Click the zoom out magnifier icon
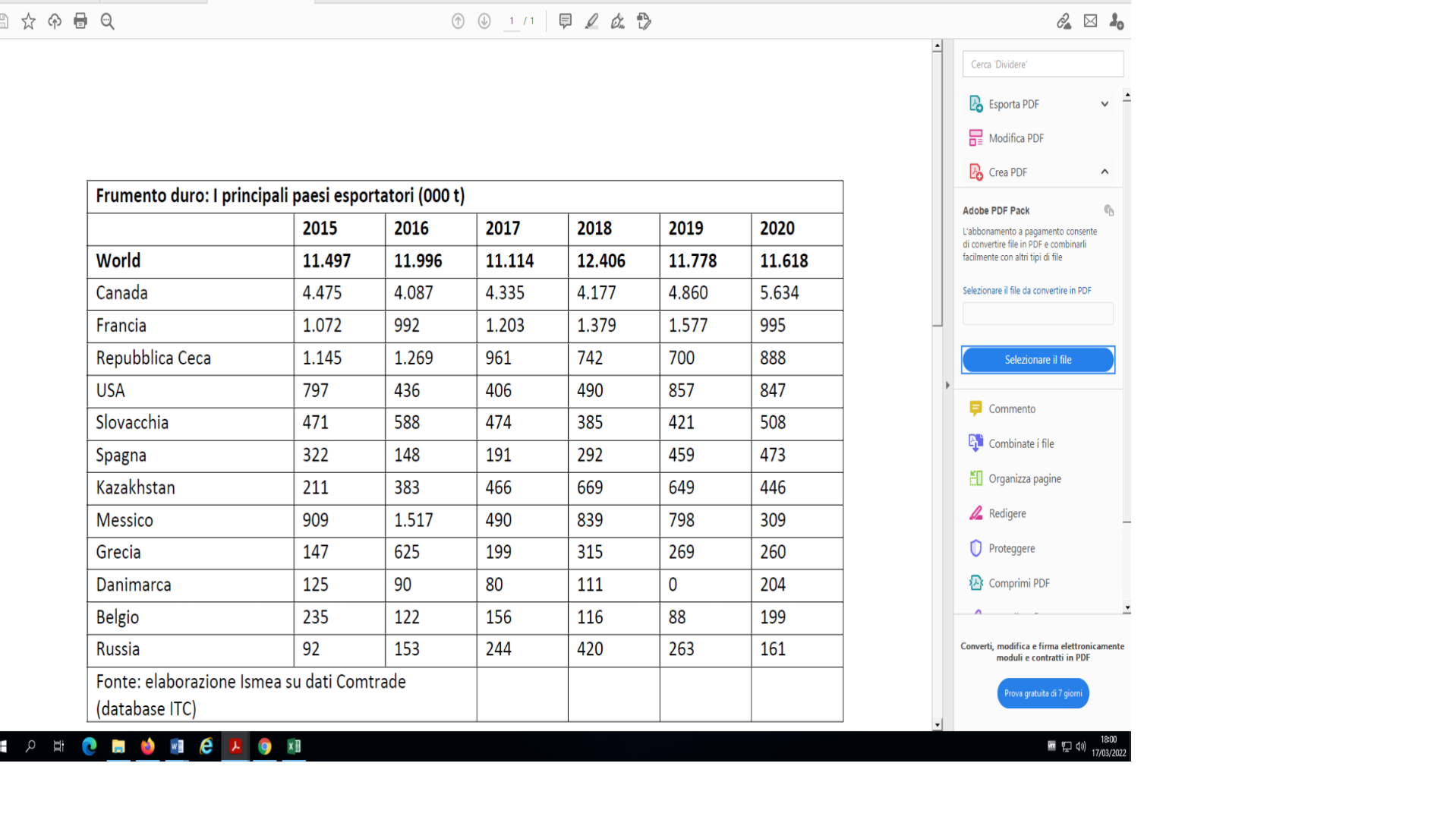The height and width of the screenshot is (820, 1456). 108,21
